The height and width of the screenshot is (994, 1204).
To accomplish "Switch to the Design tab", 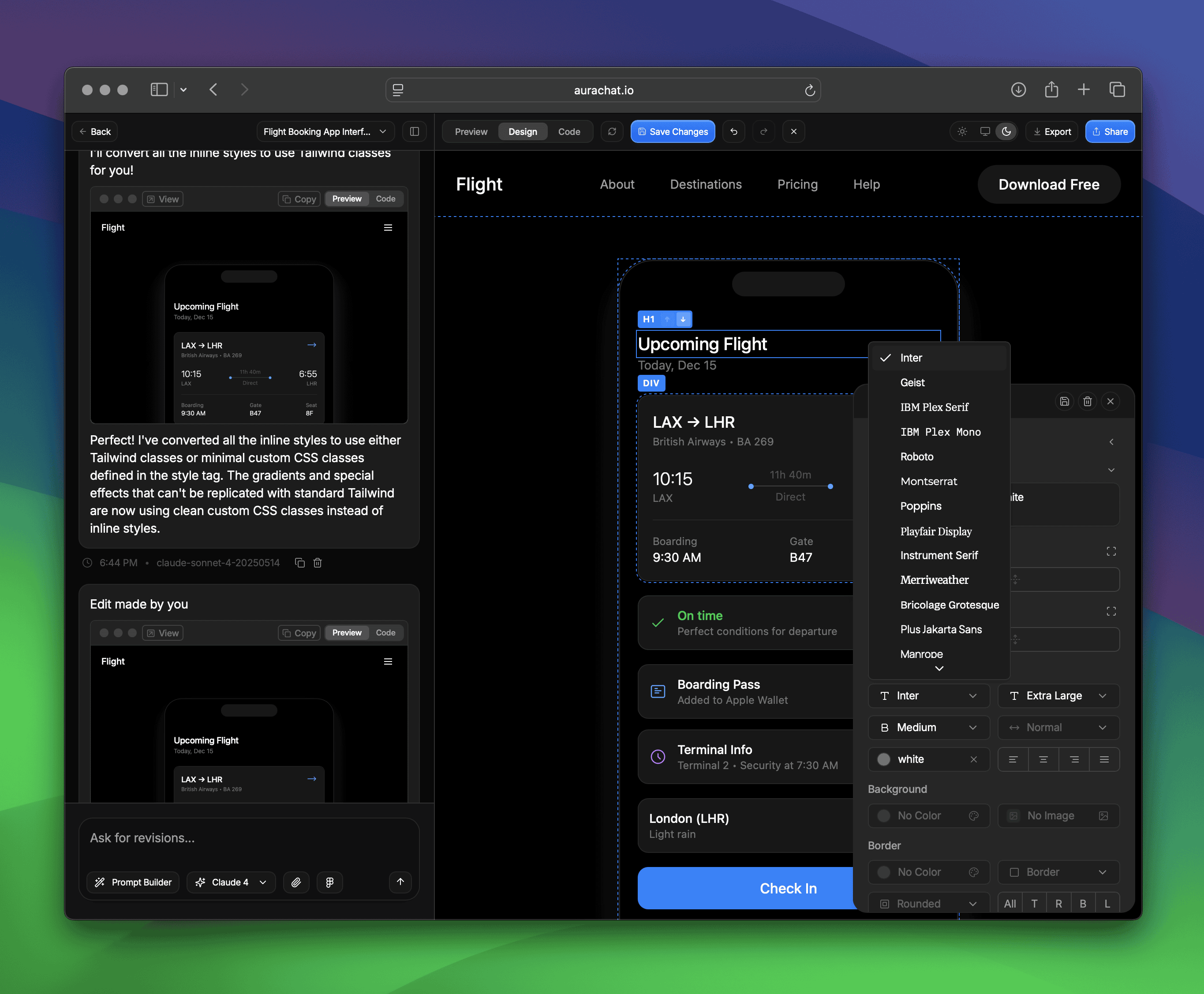I will pyautogui.click(x=523, y=132).
